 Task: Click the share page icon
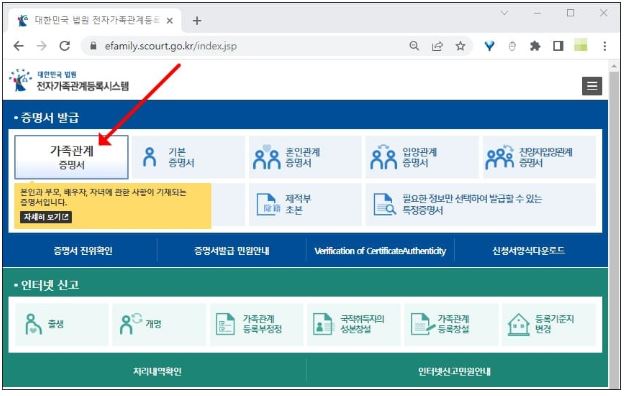click(x=437, y=46)
